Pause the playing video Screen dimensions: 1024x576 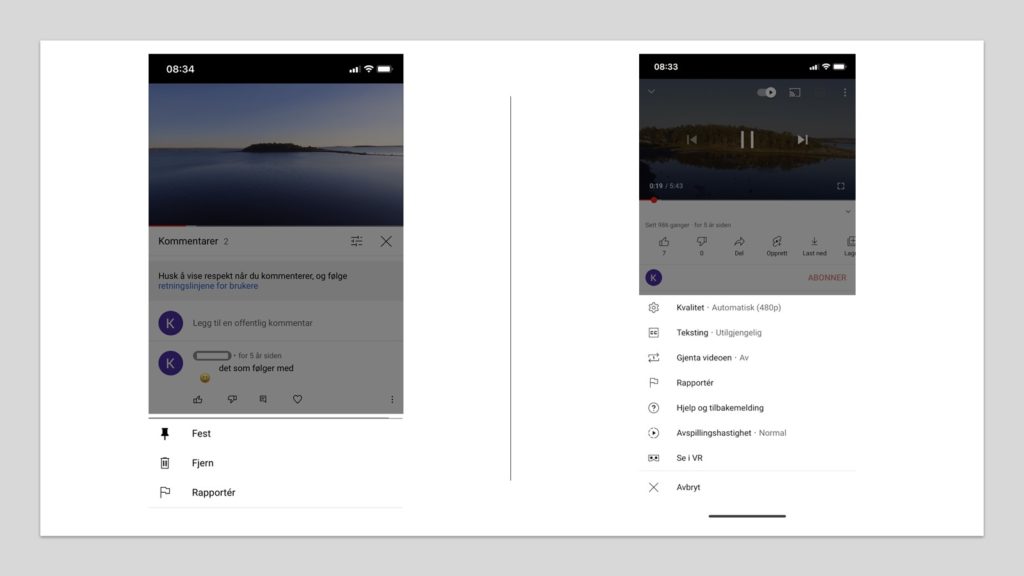pos(747,139)
